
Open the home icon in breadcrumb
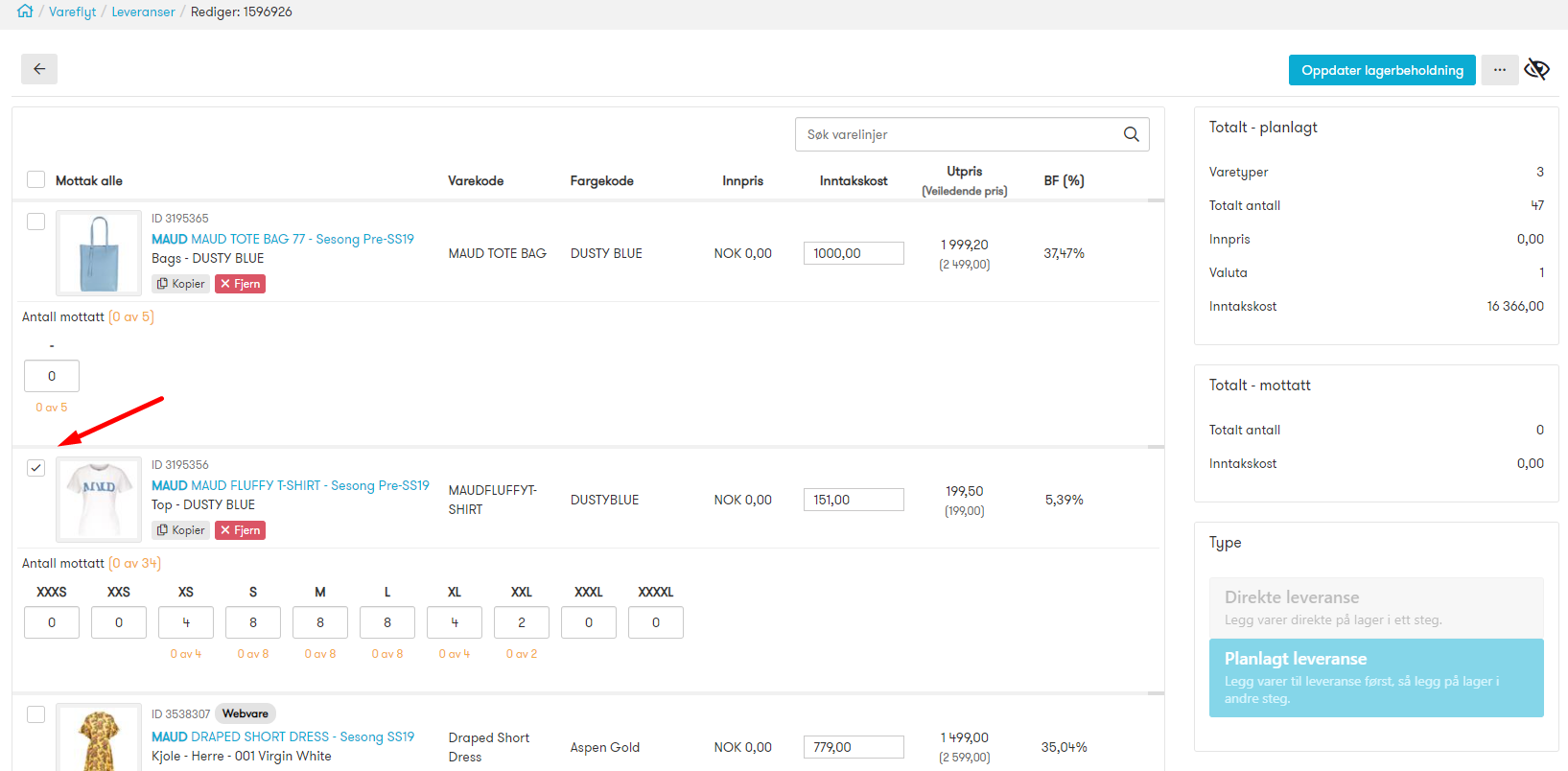[x=25, y=12]
